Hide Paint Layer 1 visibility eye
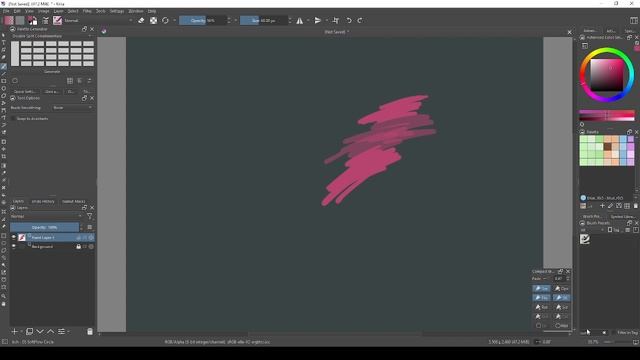 pyautogui.click(x=14, y=237)
